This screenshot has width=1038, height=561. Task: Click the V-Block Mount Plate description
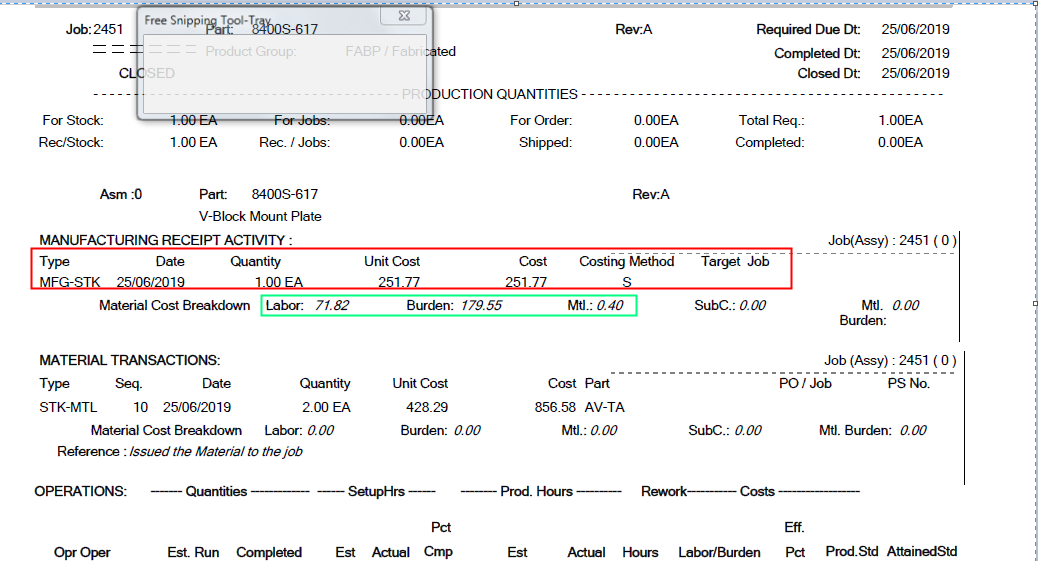click(x=260, y=216)
